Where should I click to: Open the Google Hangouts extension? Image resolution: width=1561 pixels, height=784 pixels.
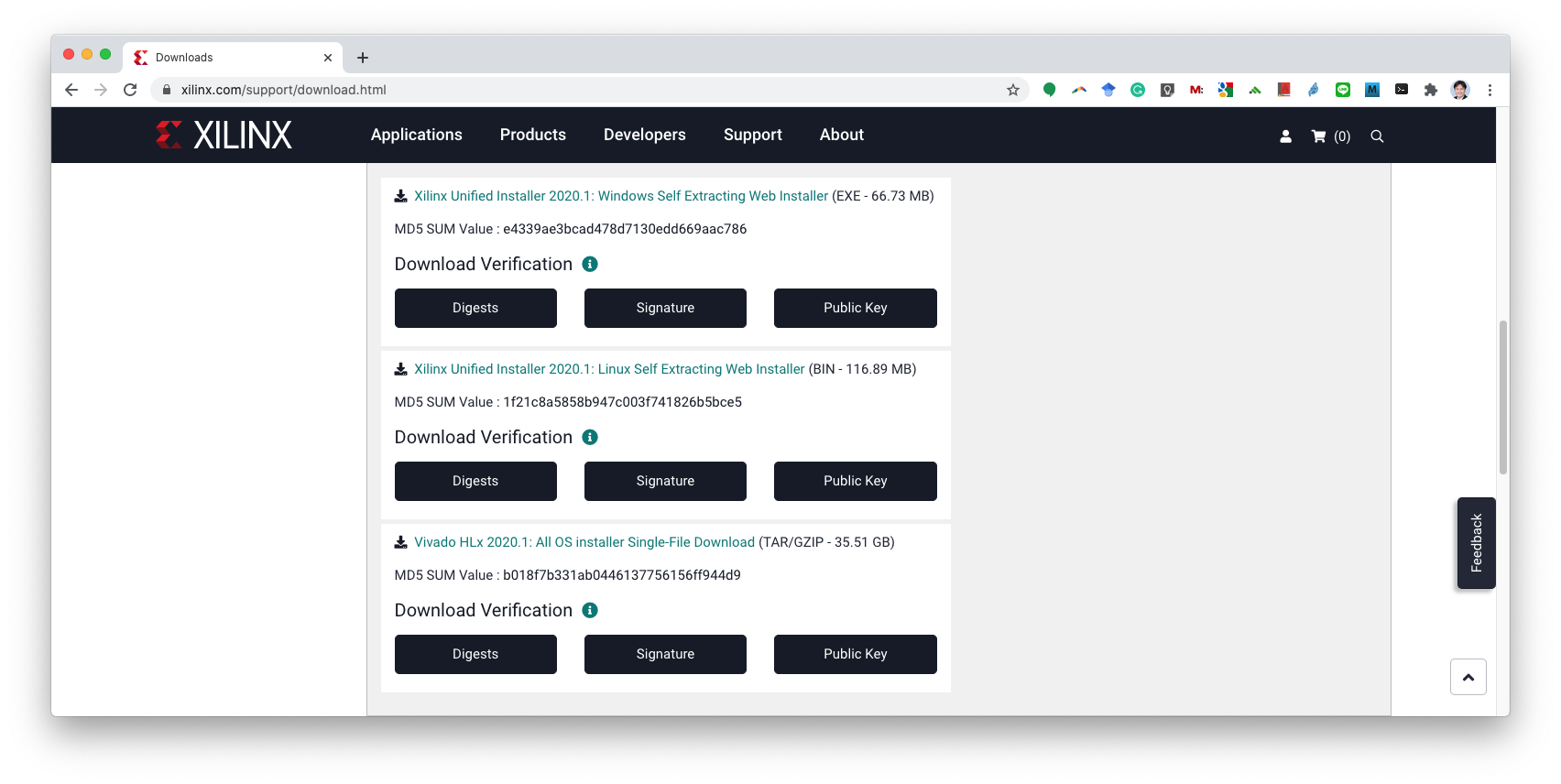tap(1050, 90)
